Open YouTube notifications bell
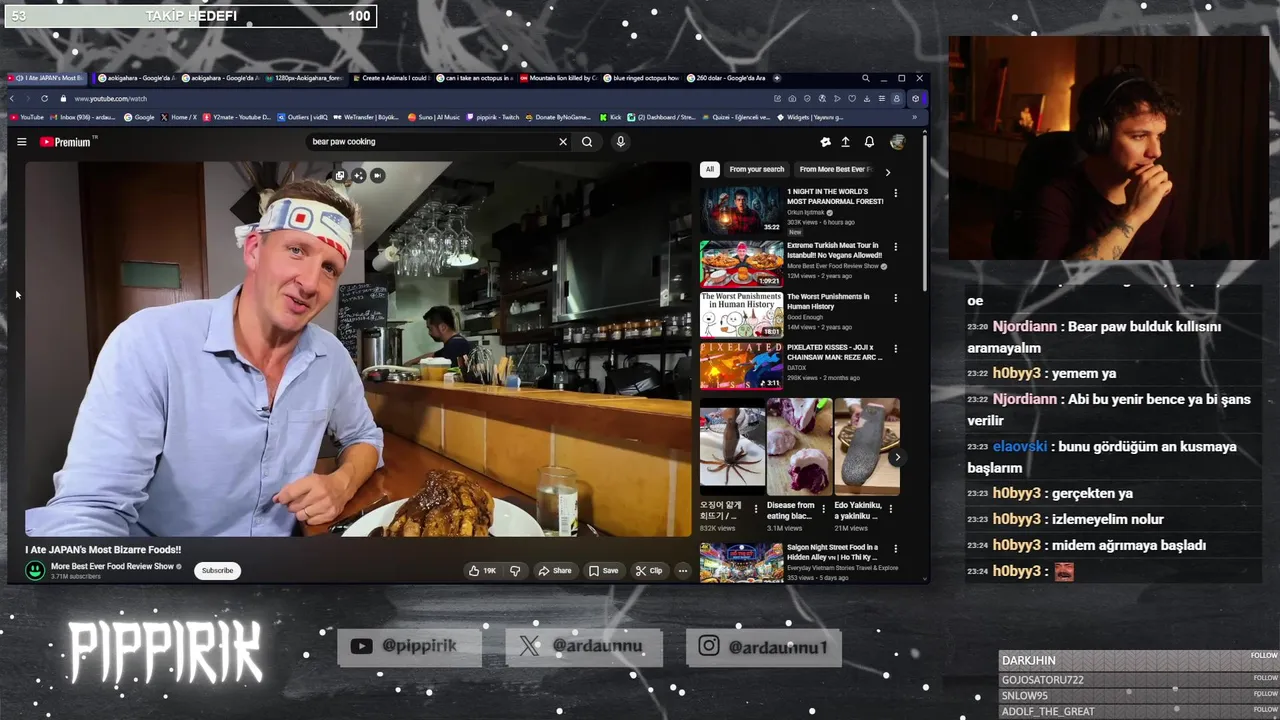Viewport: 1280px width, 720px height. [x=869, y=142]
